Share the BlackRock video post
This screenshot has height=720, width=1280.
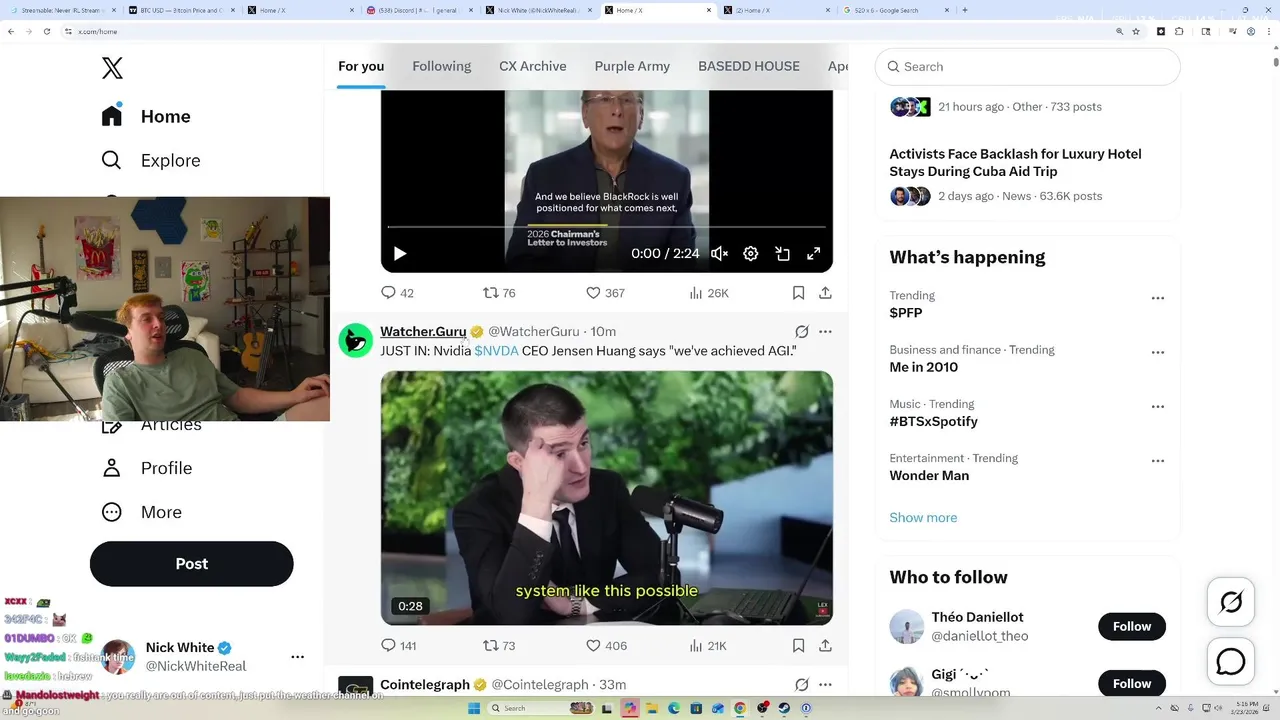[x=825, y=293]
